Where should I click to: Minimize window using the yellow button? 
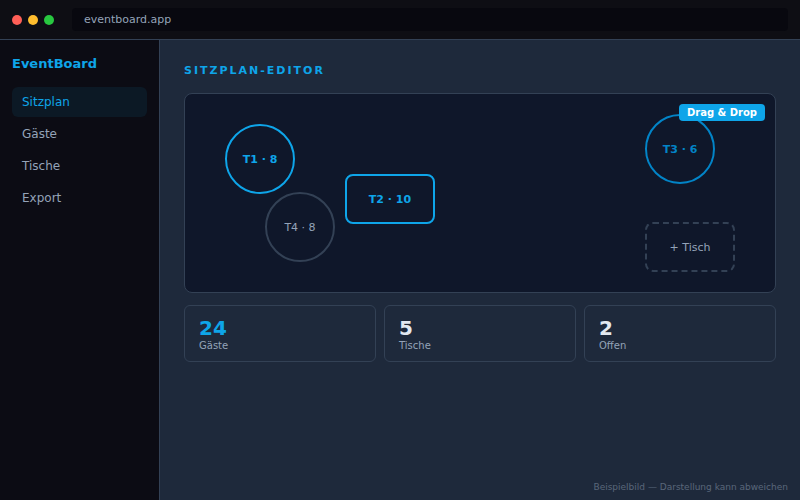[33, 20]
